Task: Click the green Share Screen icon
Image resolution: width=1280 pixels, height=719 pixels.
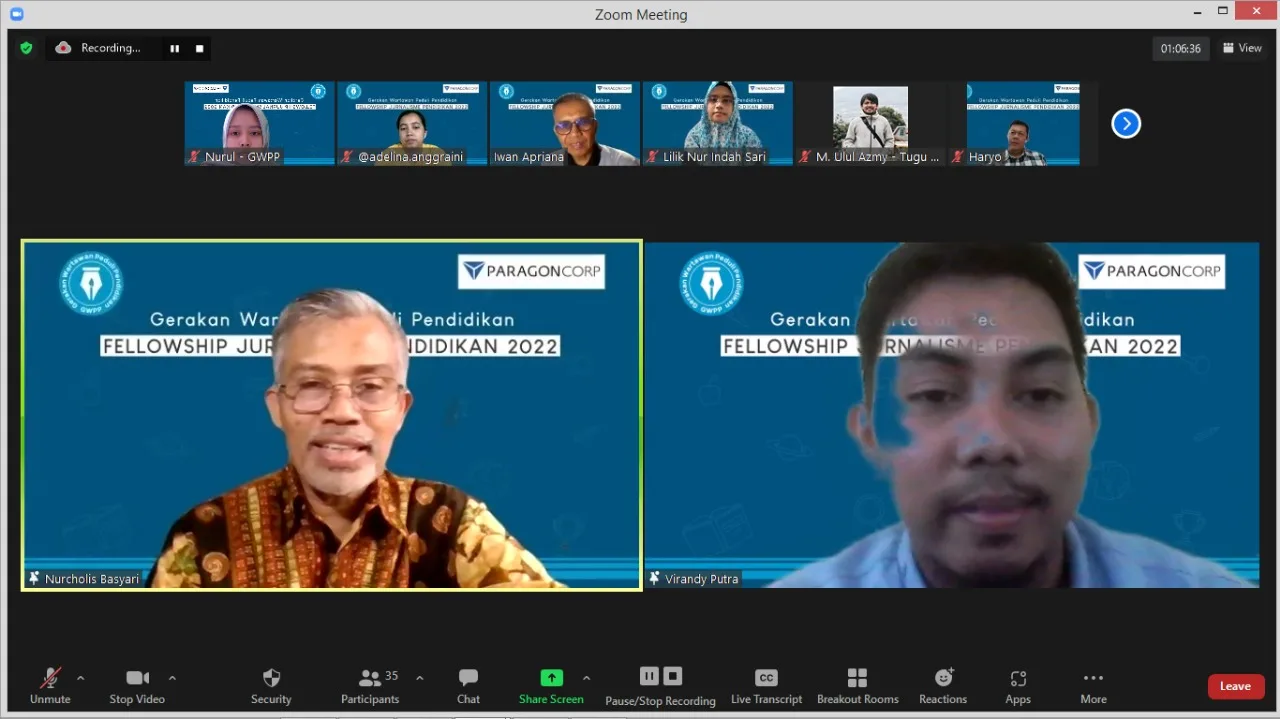Action: 551,678
